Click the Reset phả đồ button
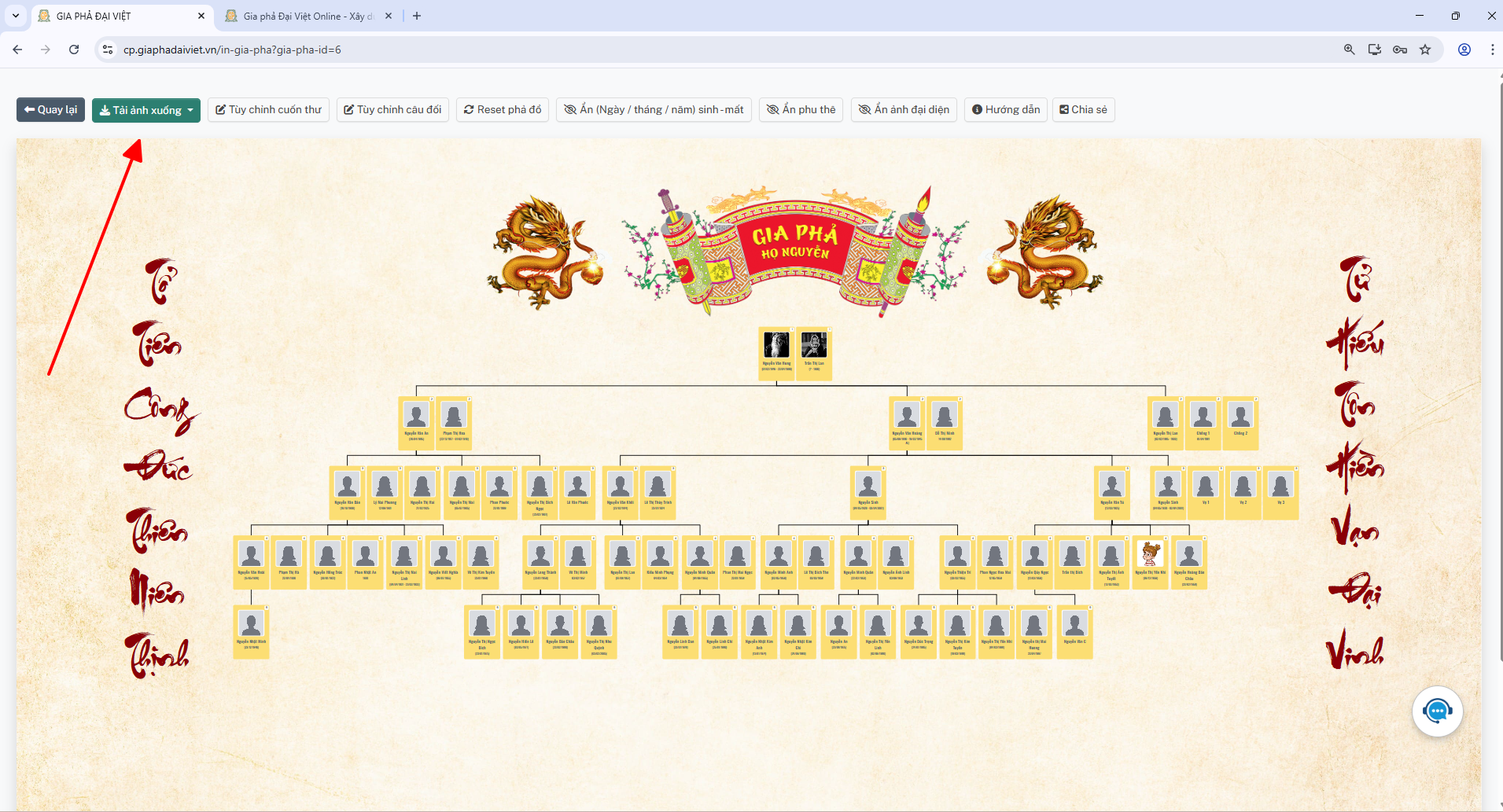Image resolution: width=1503 pixels, height=812 pixels. 503,110
